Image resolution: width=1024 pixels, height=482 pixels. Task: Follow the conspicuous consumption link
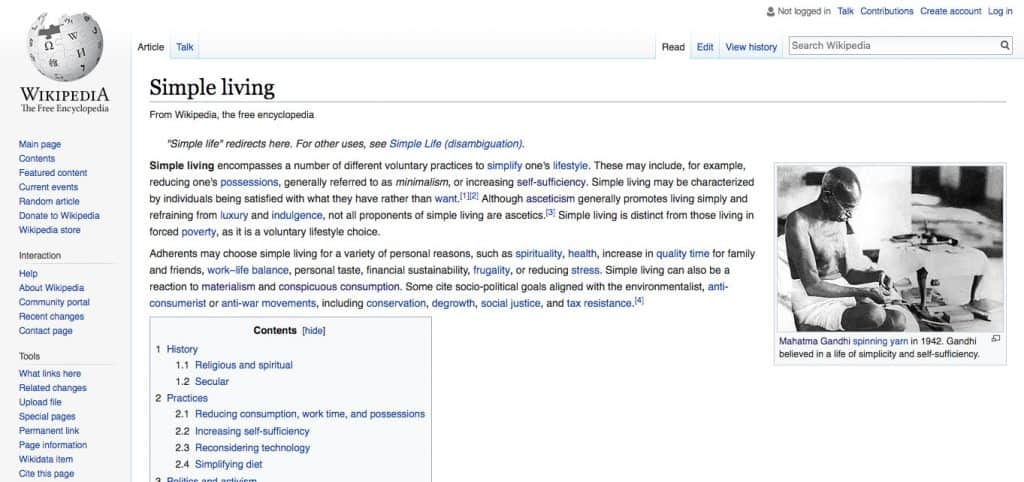click(339, 287)
